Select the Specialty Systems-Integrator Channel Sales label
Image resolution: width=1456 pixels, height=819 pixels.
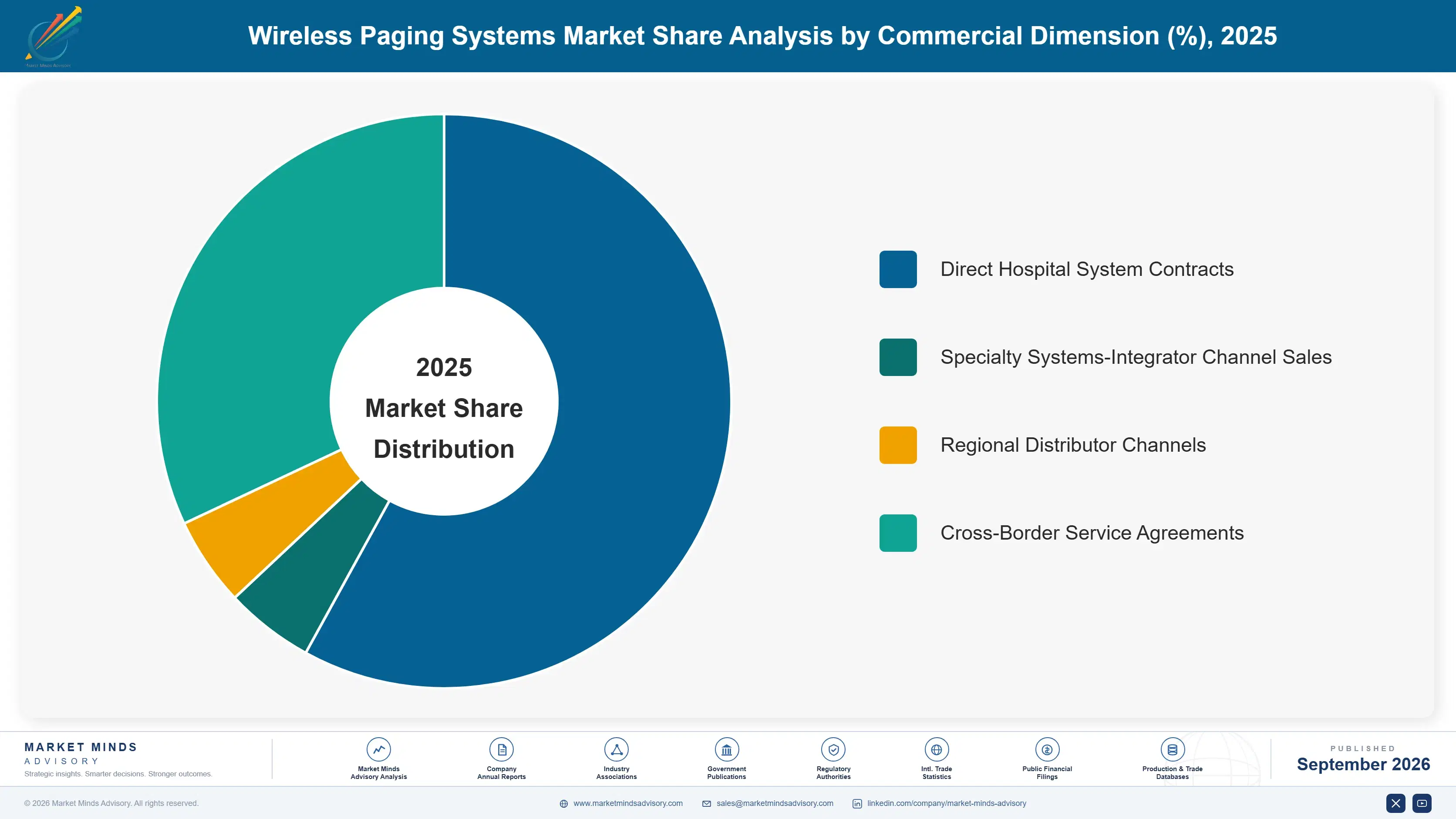tap(1136, 357)
